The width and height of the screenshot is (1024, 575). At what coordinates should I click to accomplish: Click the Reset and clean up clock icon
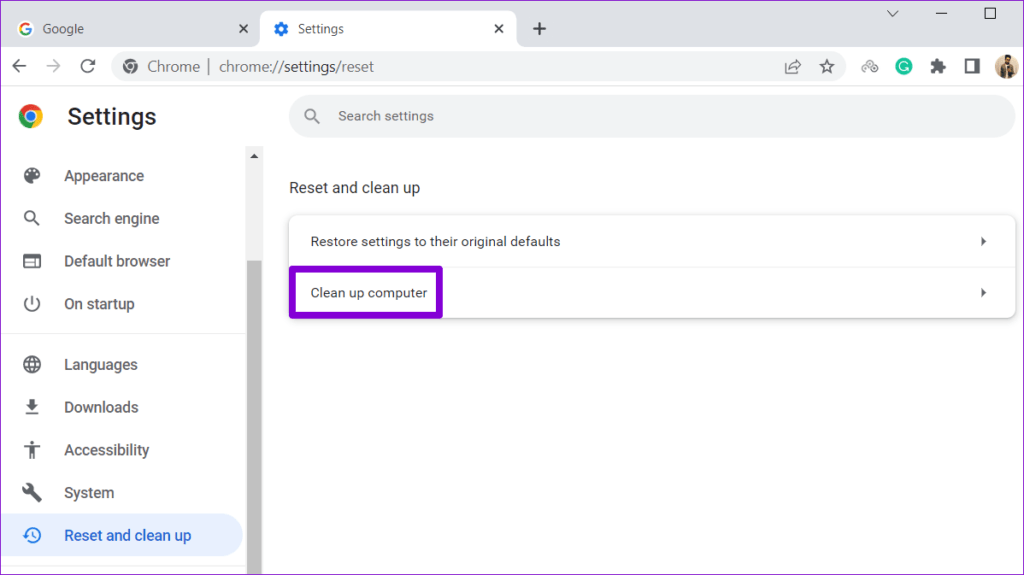[x=32, y=535]
